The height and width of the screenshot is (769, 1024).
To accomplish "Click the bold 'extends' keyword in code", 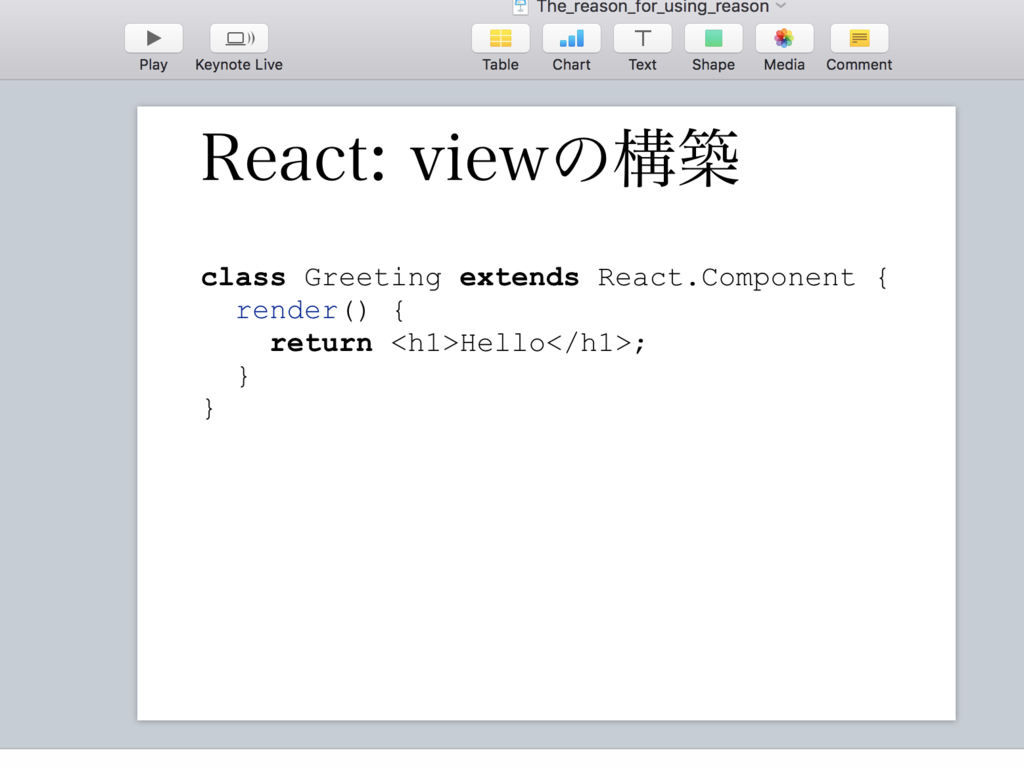I will pos(519,277).
